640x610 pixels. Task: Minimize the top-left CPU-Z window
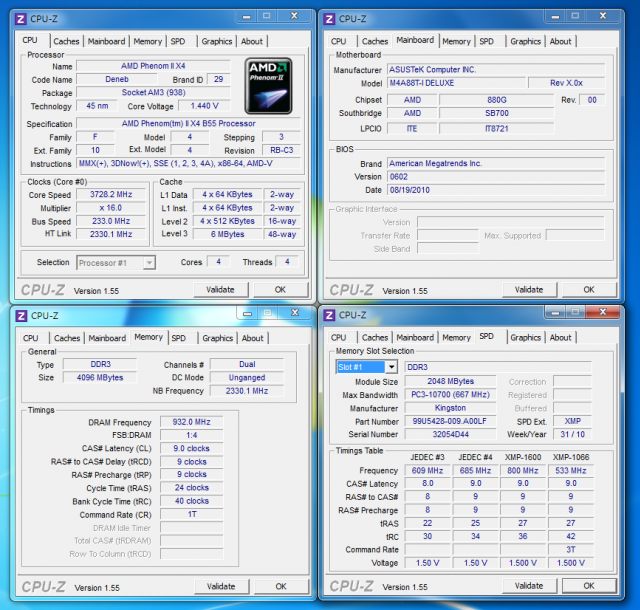click(x=246, y=16)
